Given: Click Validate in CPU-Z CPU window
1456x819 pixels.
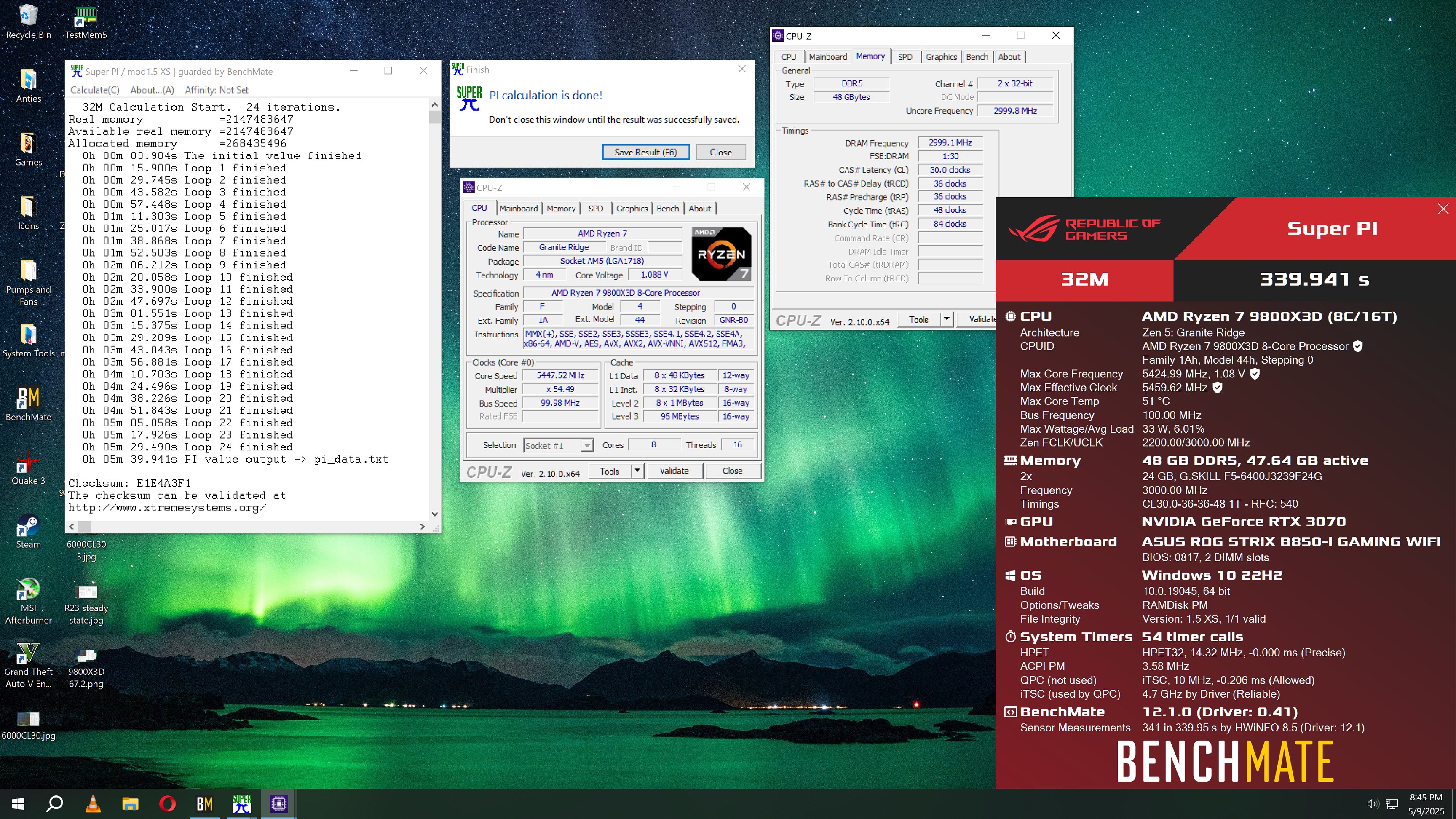Looking at the screenshot, I should [x=674, y=471].
